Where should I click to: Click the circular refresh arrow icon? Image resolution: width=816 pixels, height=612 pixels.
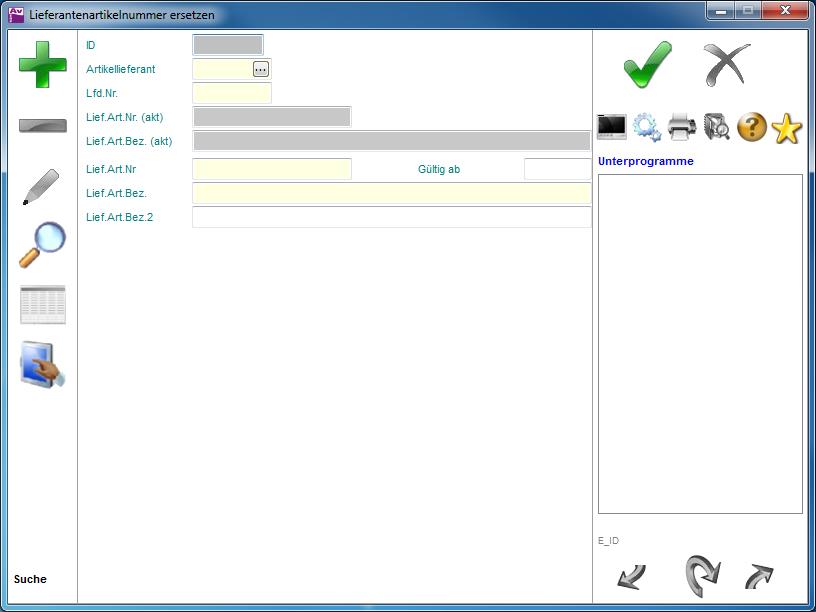[702, 576]
